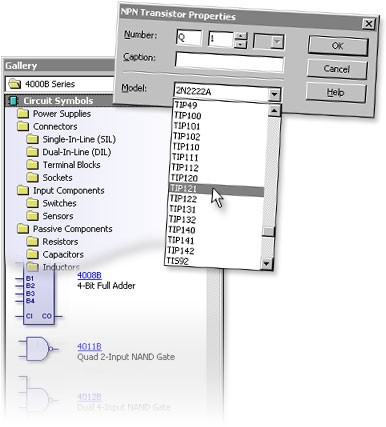The height and width of the screenshot is (427, 386).
Task: Click the model list scroll down arrow
Action: (267, 264)
